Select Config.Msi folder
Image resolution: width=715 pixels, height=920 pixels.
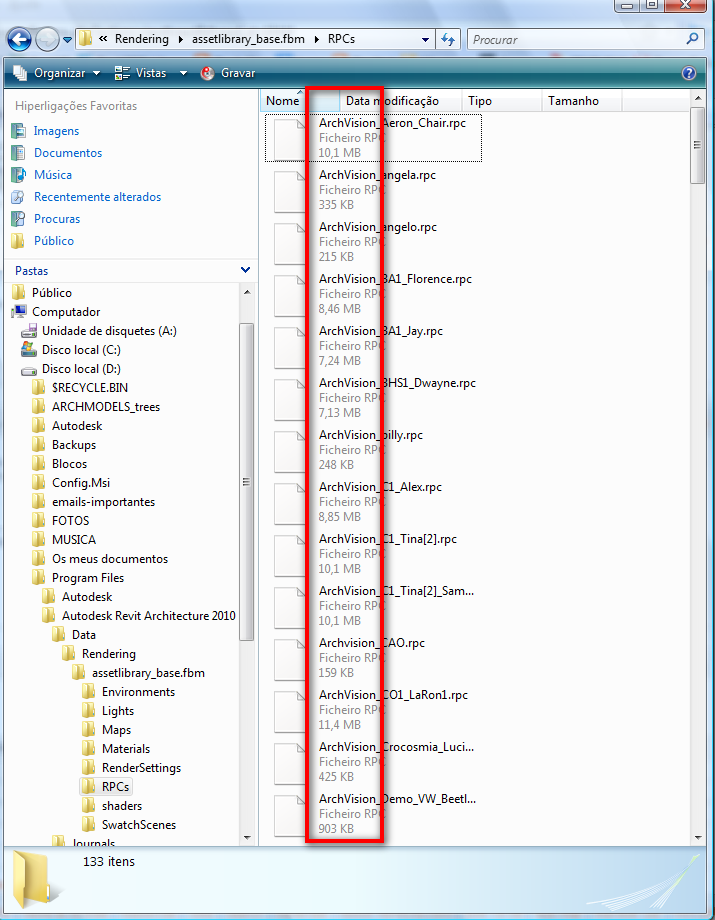coord(80,483)
